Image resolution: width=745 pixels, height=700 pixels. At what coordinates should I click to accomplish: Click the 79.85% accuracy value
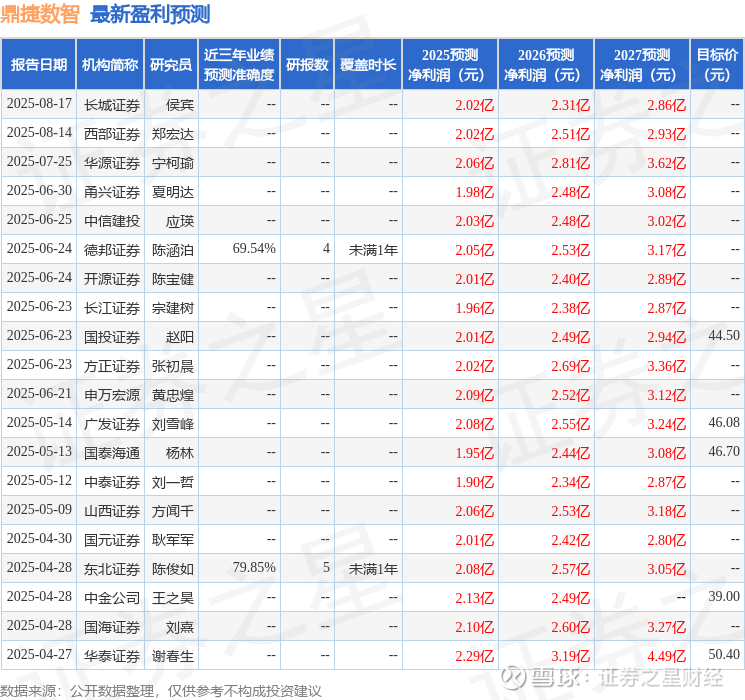(254, 567)
